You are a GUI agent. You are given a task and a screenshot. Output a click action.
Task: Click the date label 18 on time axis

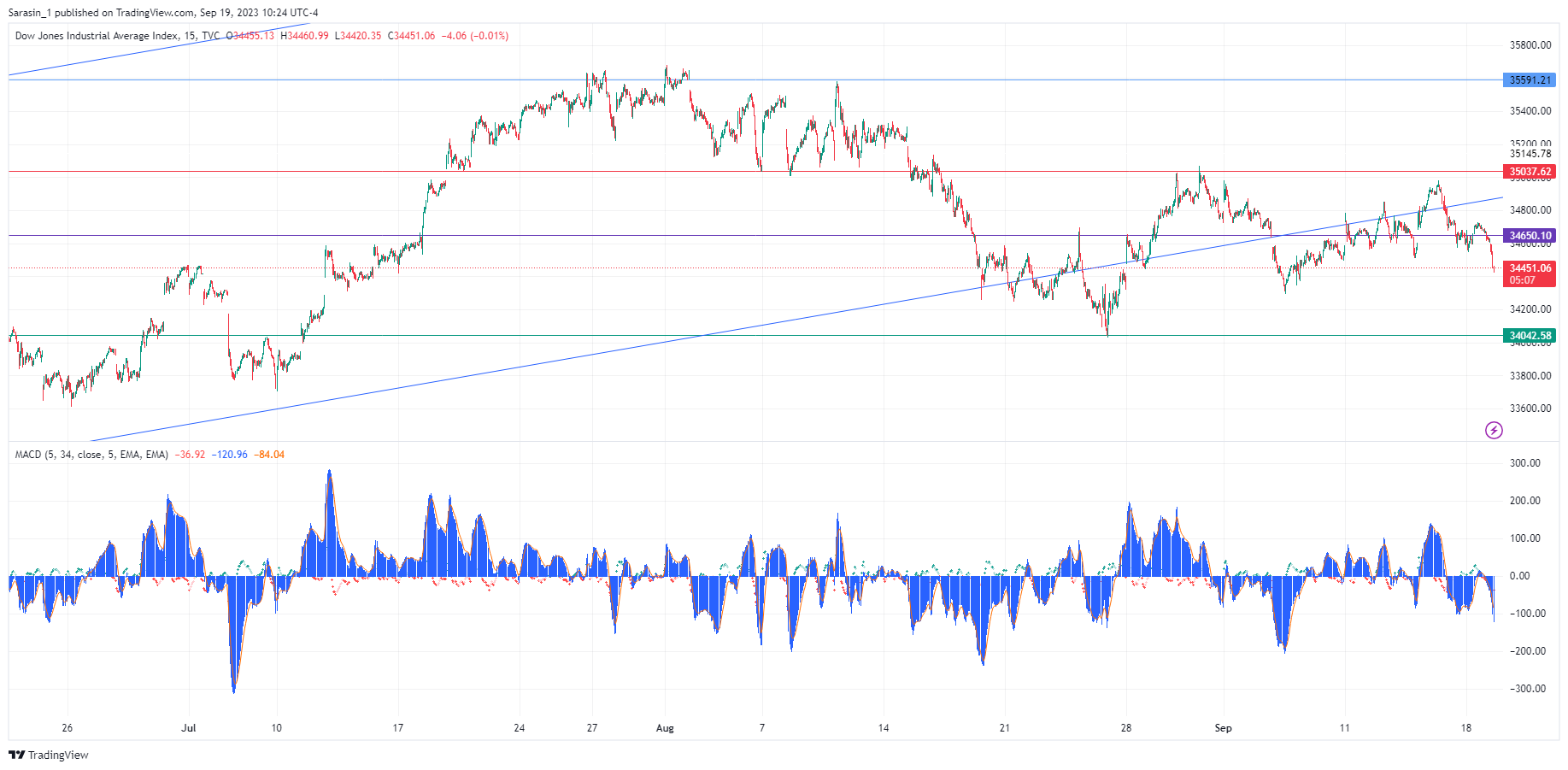(1466, 728)
